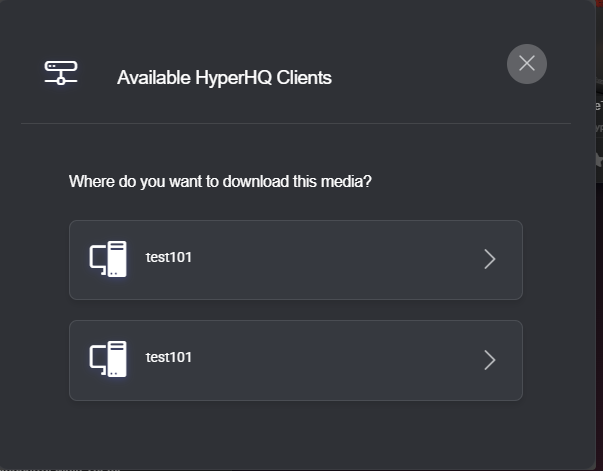Select the first test101 client name
This screenshot has width=603, height=471.
[x=169, y=257]
